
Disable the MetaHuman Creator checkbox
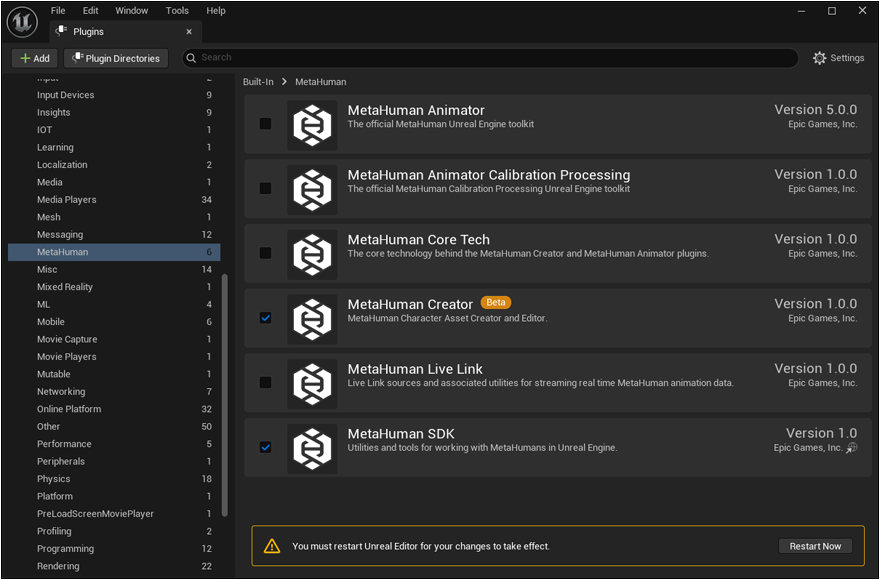pyautogui.click(x=265, y=318)
